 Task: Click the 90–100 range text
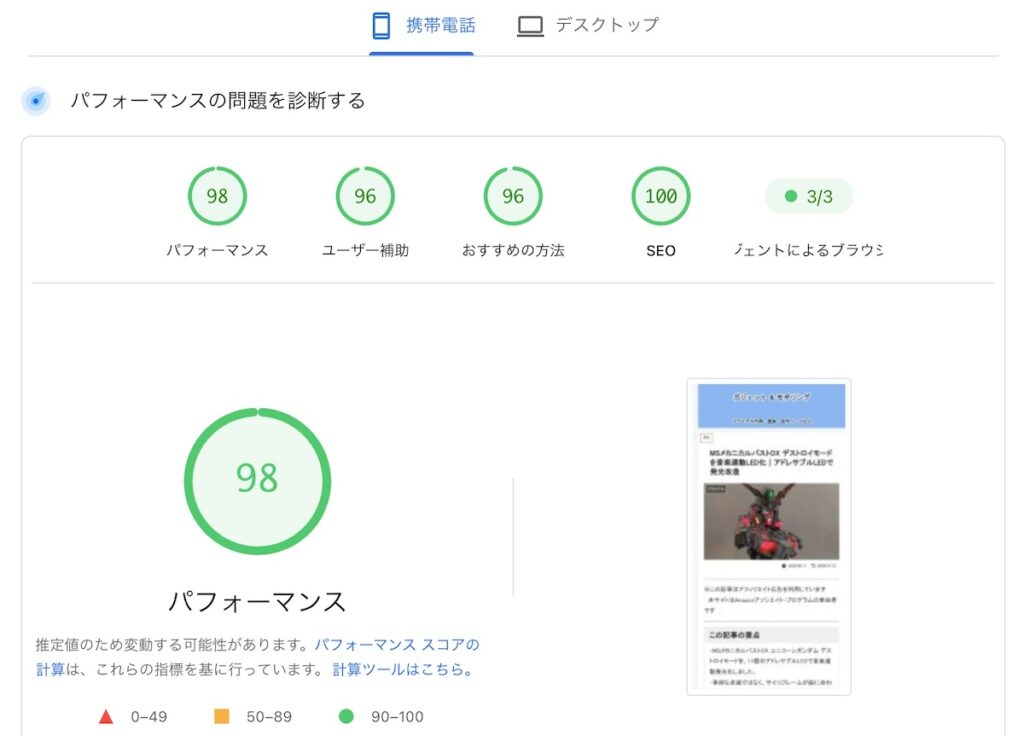[397, 717]
